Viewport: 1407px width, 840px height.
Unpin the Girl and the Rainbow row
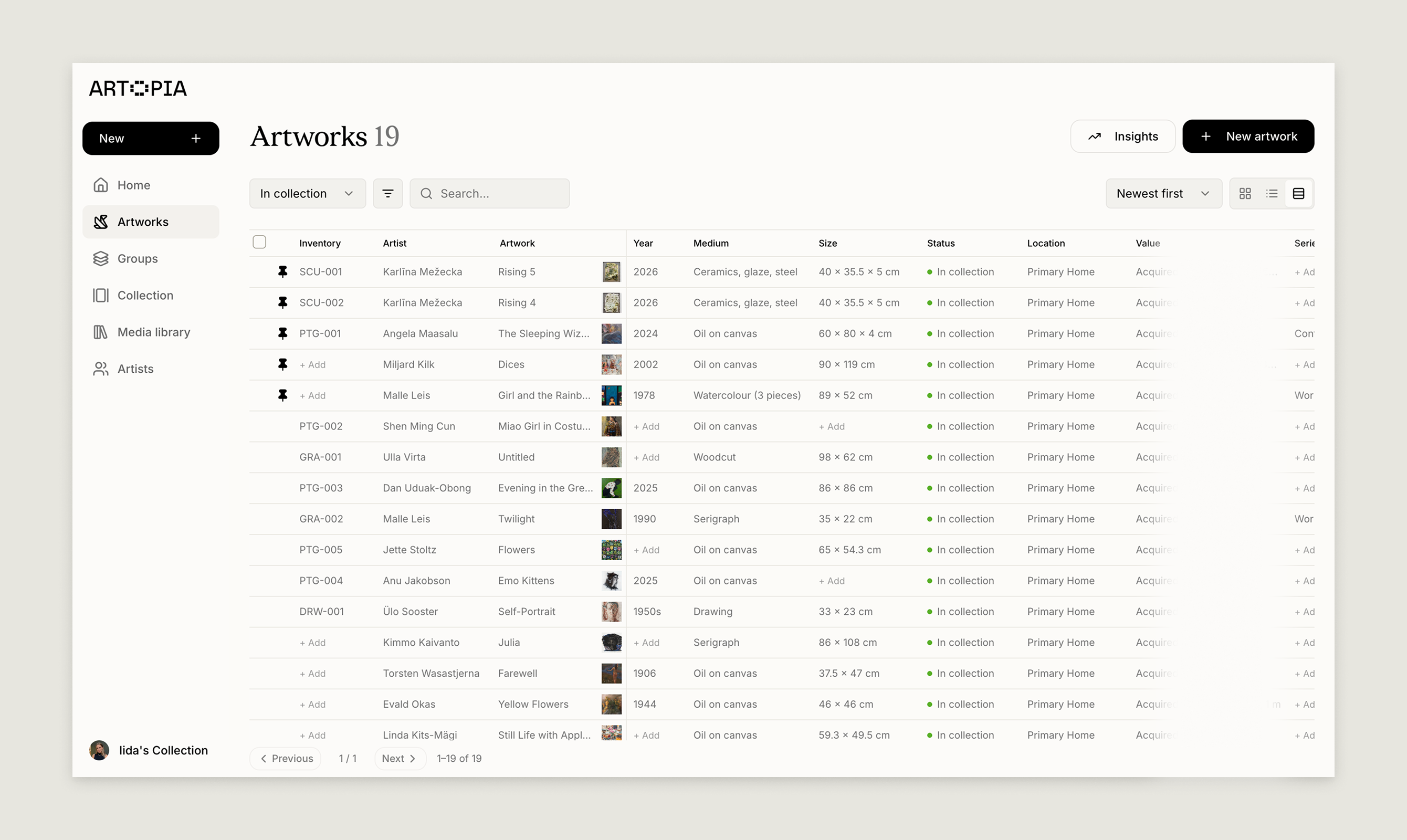coord(282,395)
